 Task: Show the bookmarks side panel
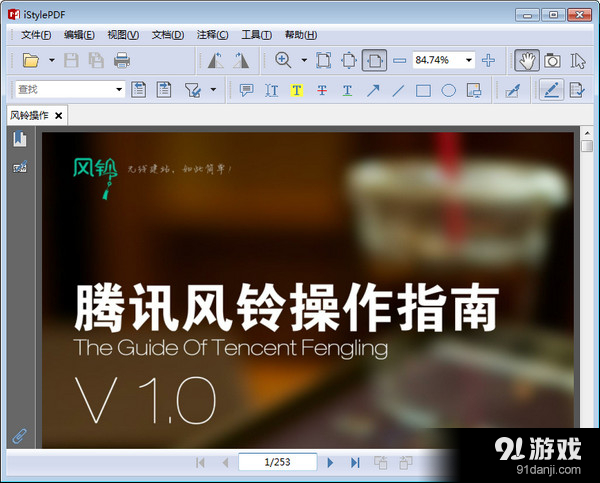(x=20, y=139)
